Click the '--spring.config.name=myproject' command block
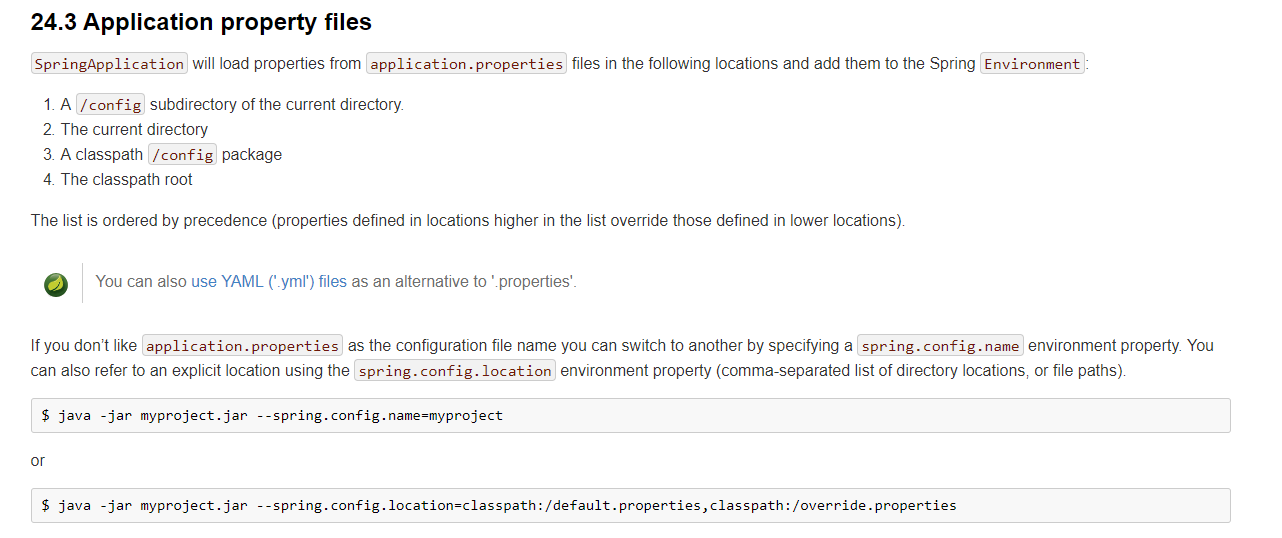This screenshot has height=538, width=1282. click(x=631, y=416)
